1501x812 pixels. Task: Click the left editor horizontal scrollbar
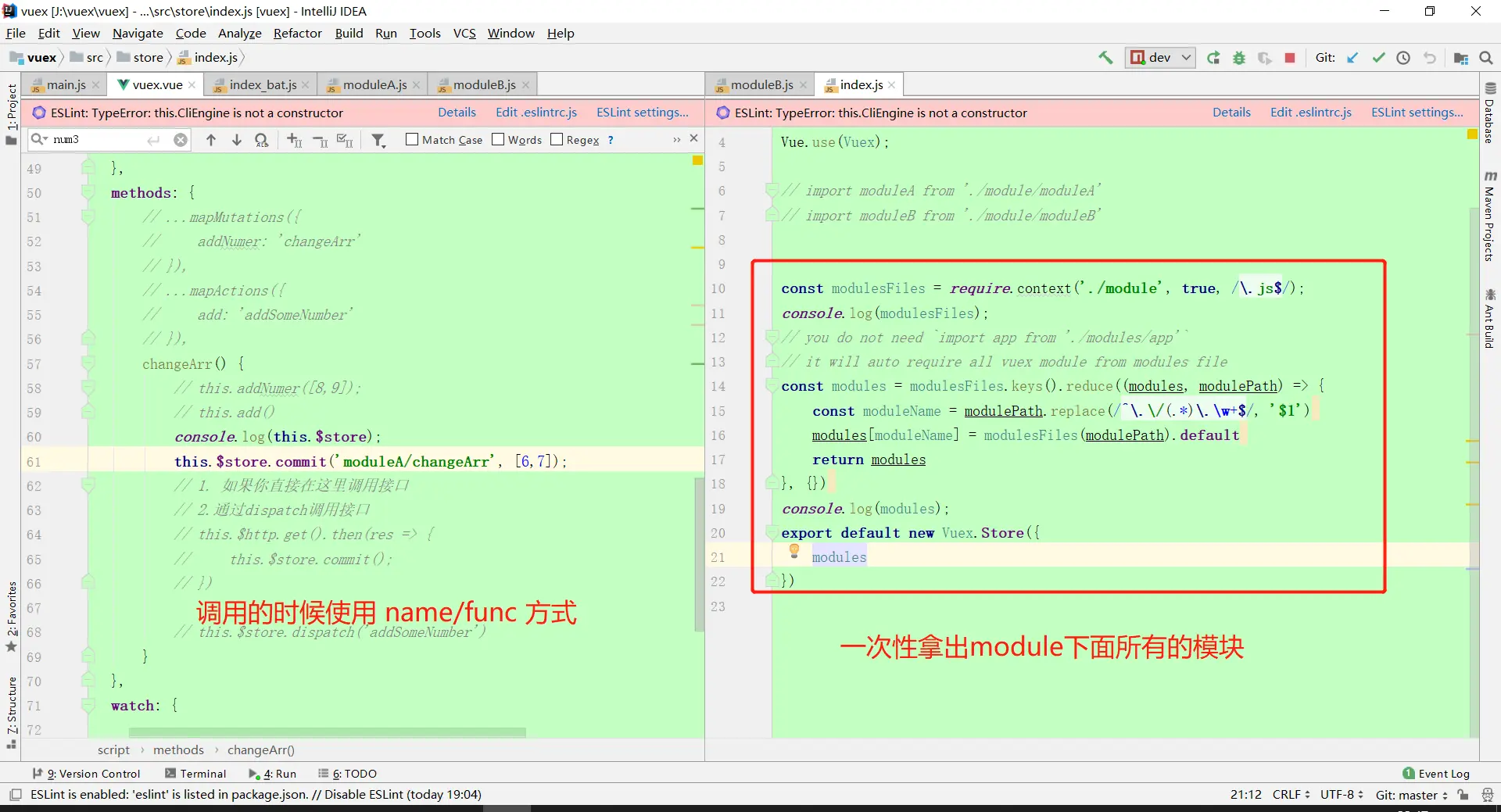pos(328,733)
